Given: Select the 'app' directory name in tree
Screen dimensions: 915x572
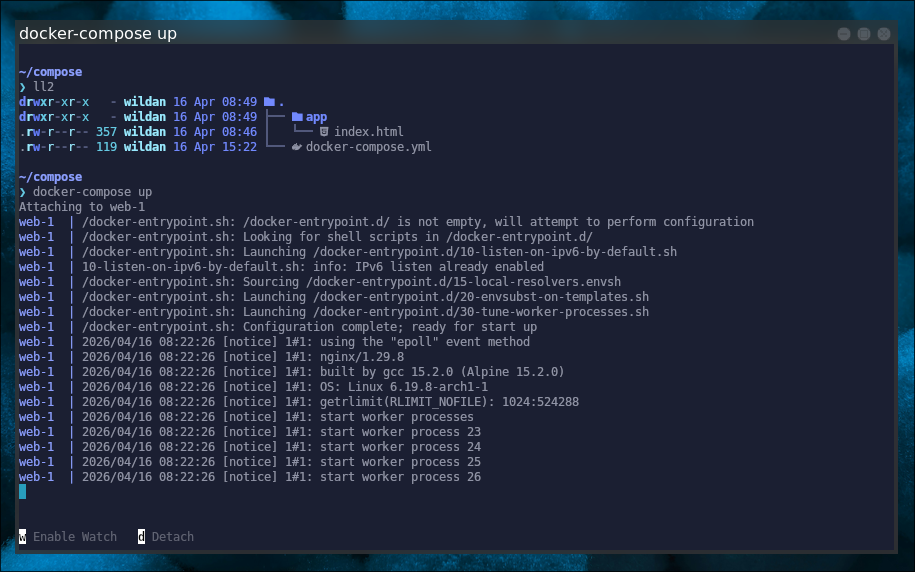Looking at the screenshot, I should (x=316, y=117).
